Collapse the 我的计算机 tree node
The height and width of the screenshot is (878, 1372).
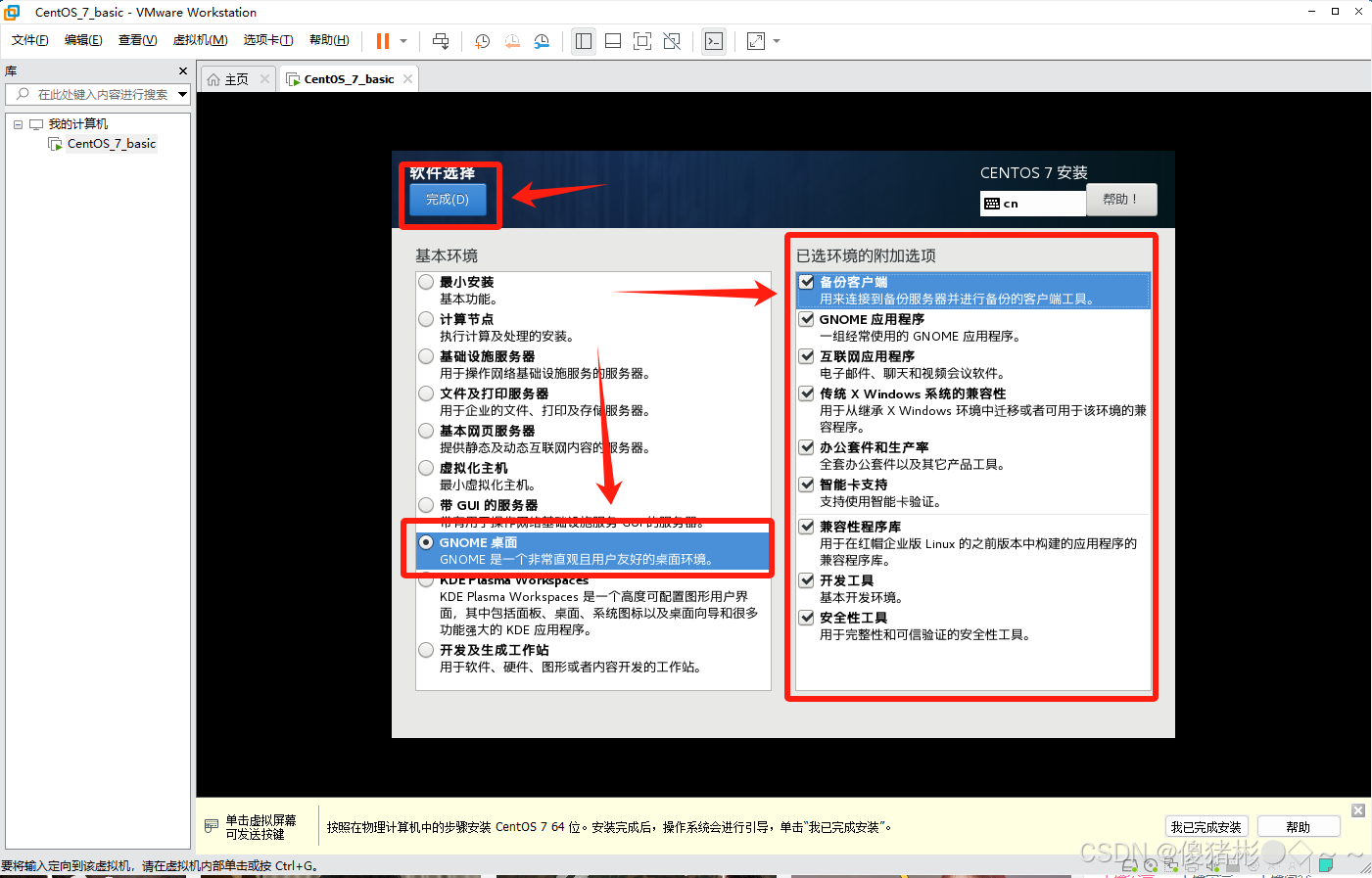(18, 124)
